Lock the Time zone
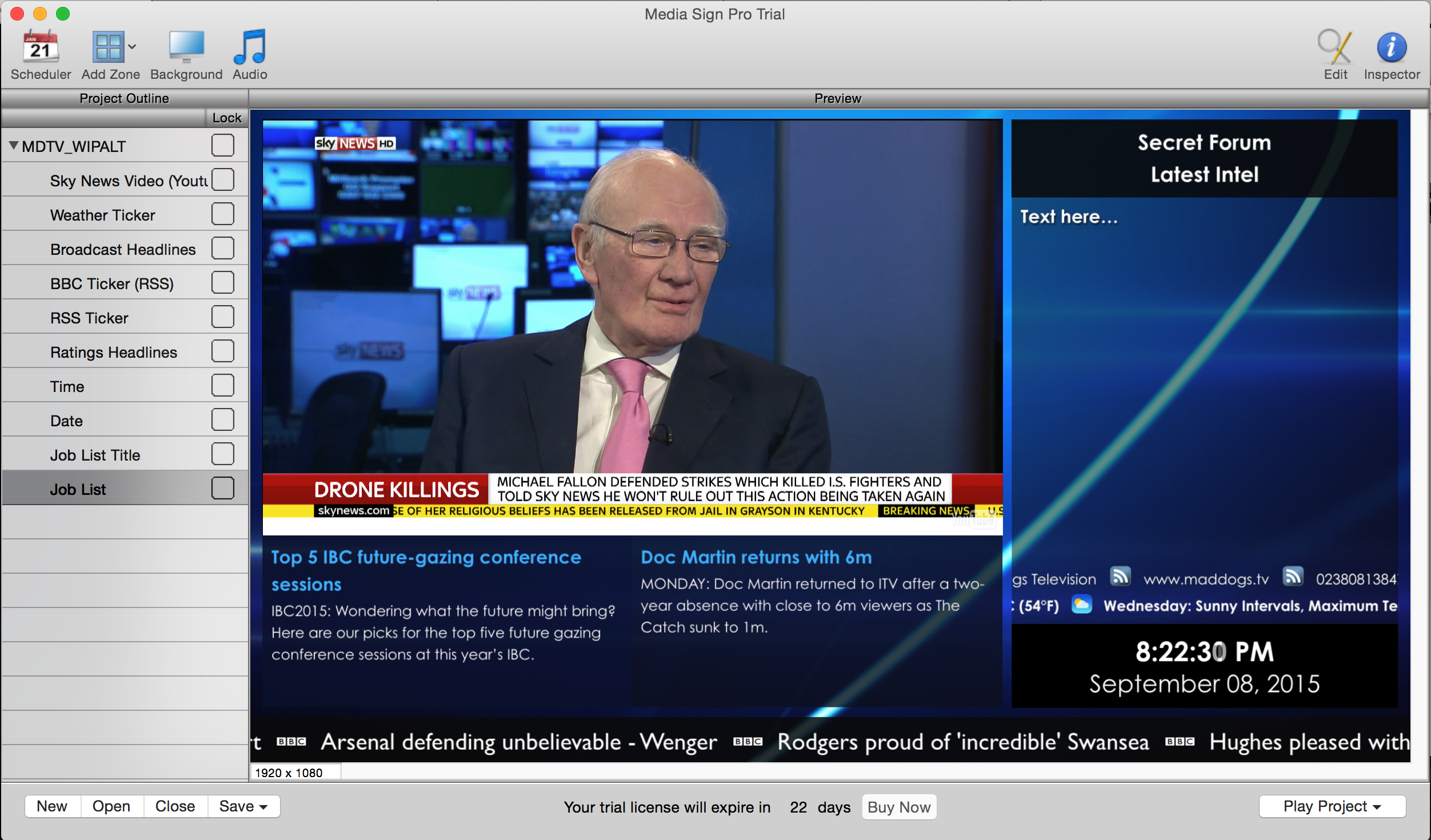1431x840 pixels. coord(222,385)
